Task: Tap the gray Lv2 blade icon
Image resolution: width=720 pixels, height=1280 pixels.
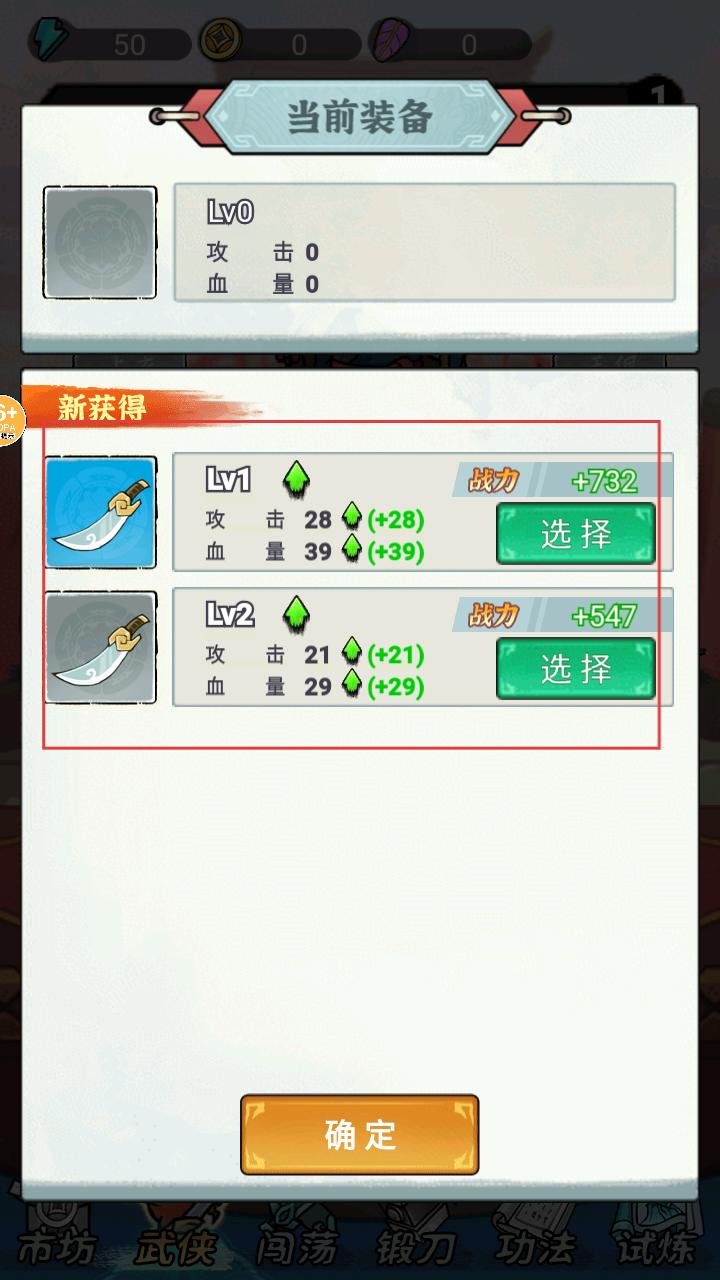Action: 100,647
